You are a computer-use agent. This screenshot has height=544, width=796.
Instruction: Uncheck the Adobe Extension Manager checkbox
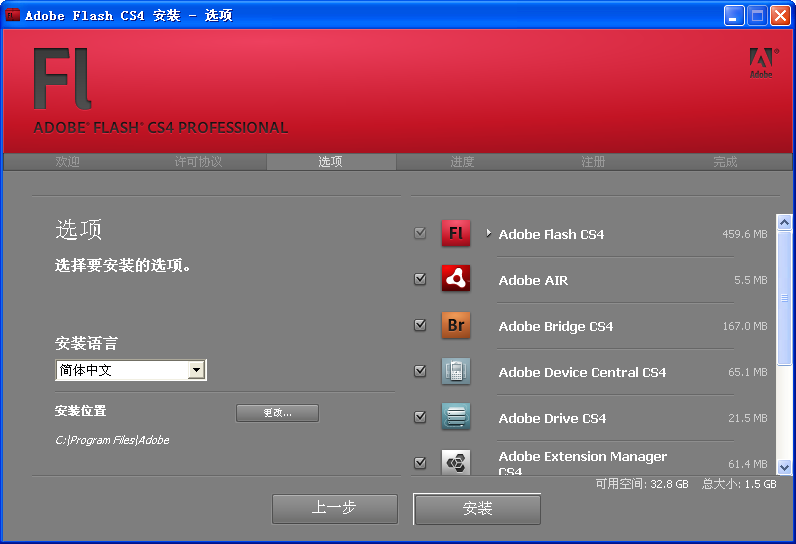pyautogui.click(x=420, y=463)
